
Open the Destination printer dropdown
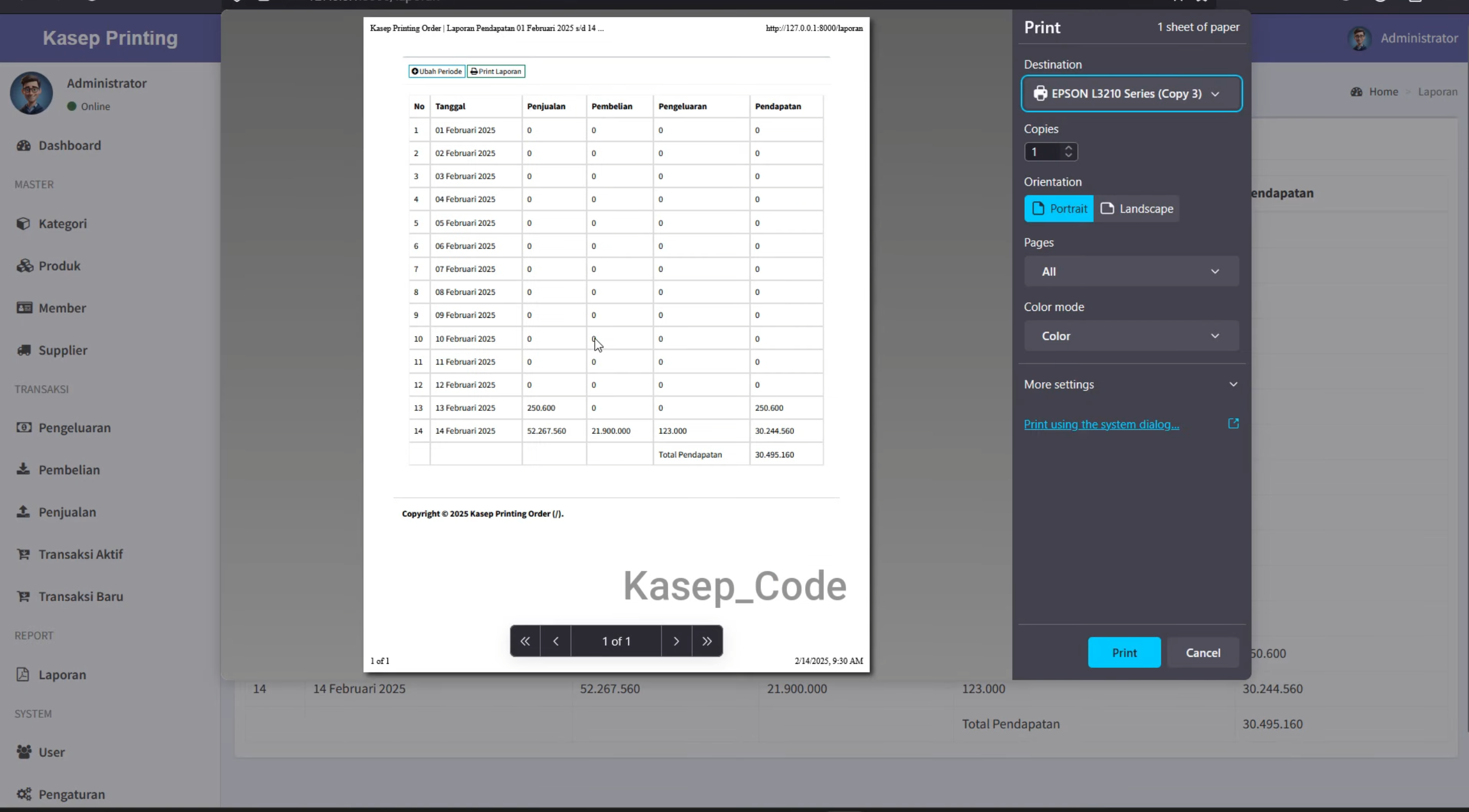pos(1131,94)
